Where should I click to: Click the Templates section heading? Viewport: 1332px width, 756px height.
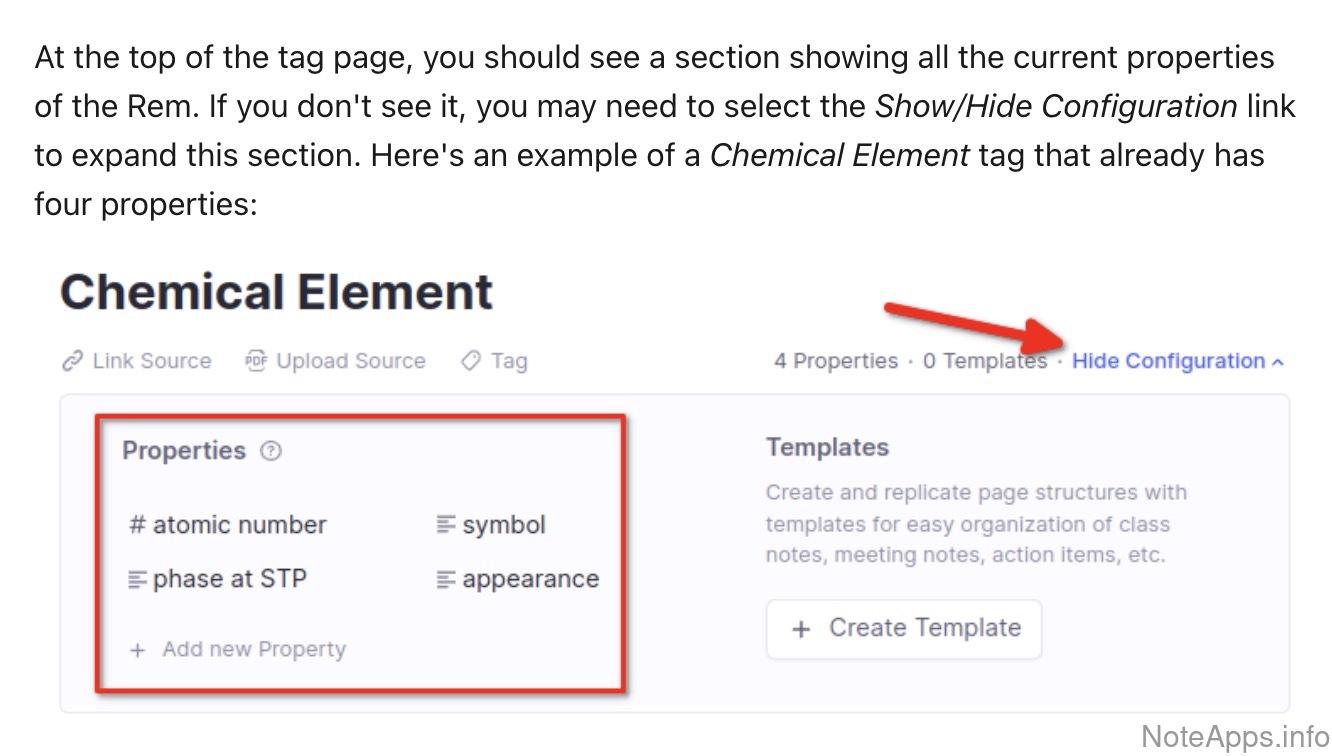click(x=827, y=447)
